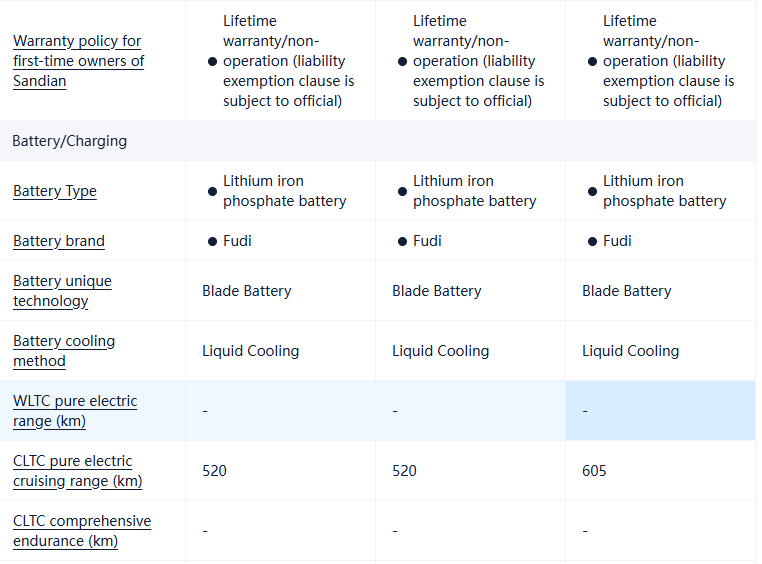Open the first-time owners warranty policy link
Viewport: 762px width, 564px height.
click(78, 61)
